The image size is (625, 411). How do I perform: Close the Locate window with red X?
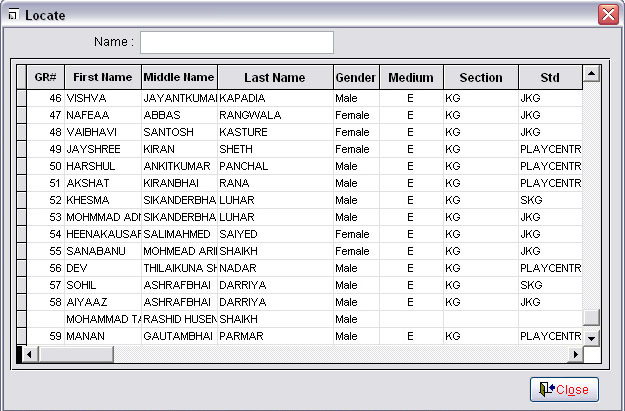click(x=607, y=15)
